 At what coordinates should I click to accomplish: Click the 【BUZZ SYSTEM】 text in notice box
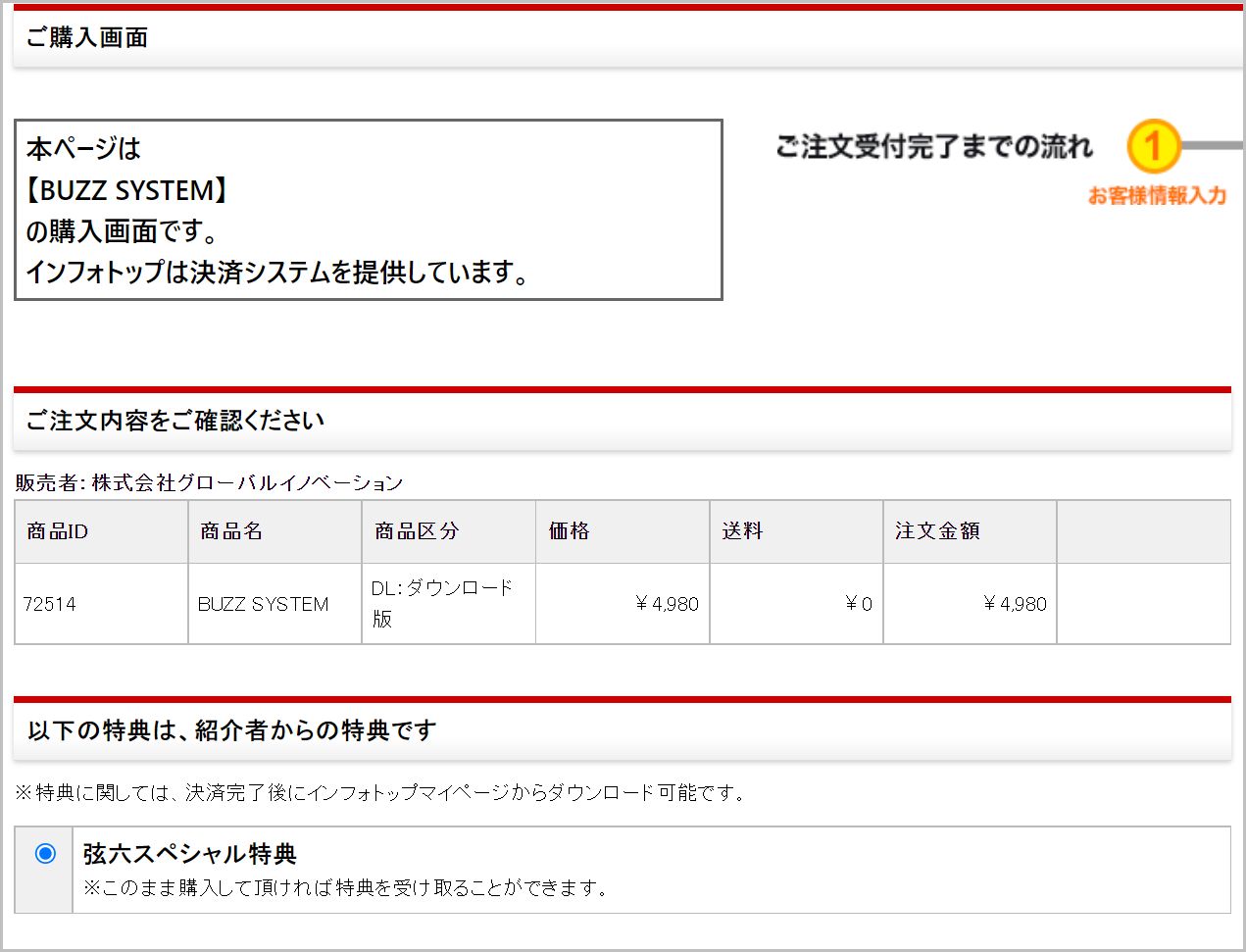(x=126, y=190)
